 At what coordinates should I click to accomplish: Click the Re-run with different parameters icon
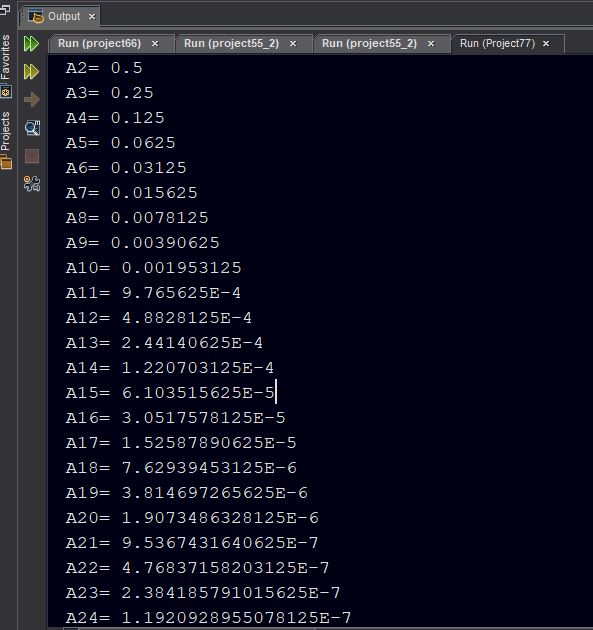[31, 72]
